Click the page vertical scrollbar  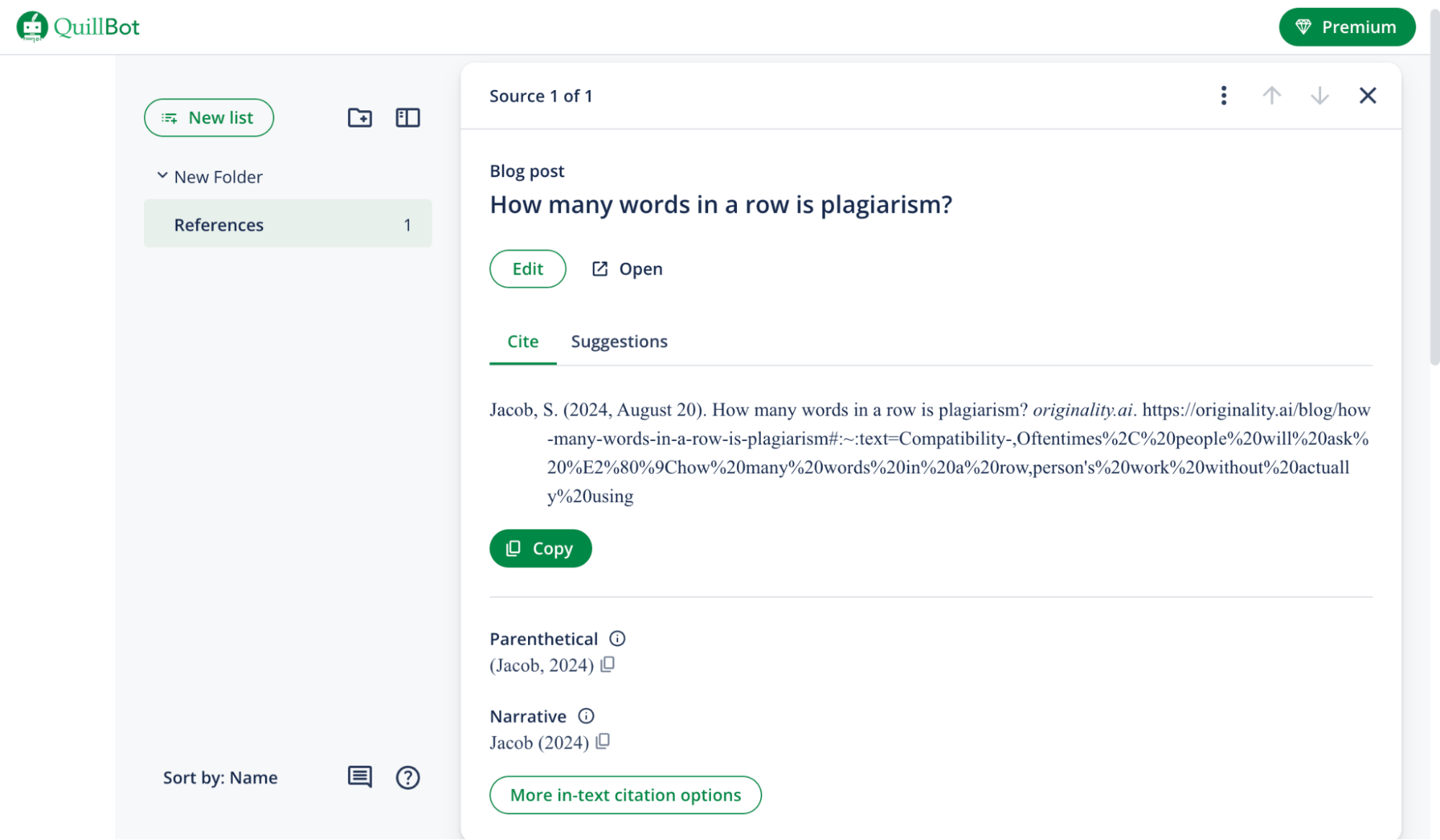point(1434,187)
